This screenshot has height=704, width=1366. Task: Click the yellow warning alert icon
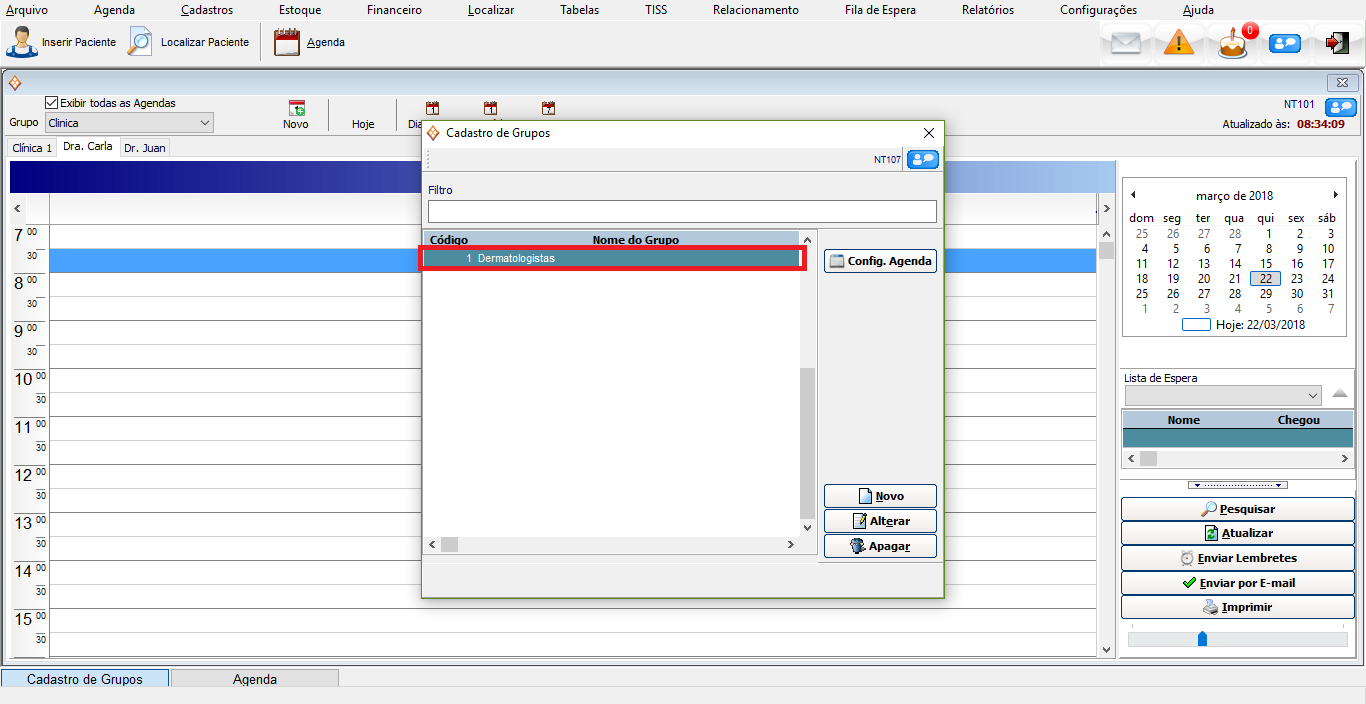point(1179,43)
